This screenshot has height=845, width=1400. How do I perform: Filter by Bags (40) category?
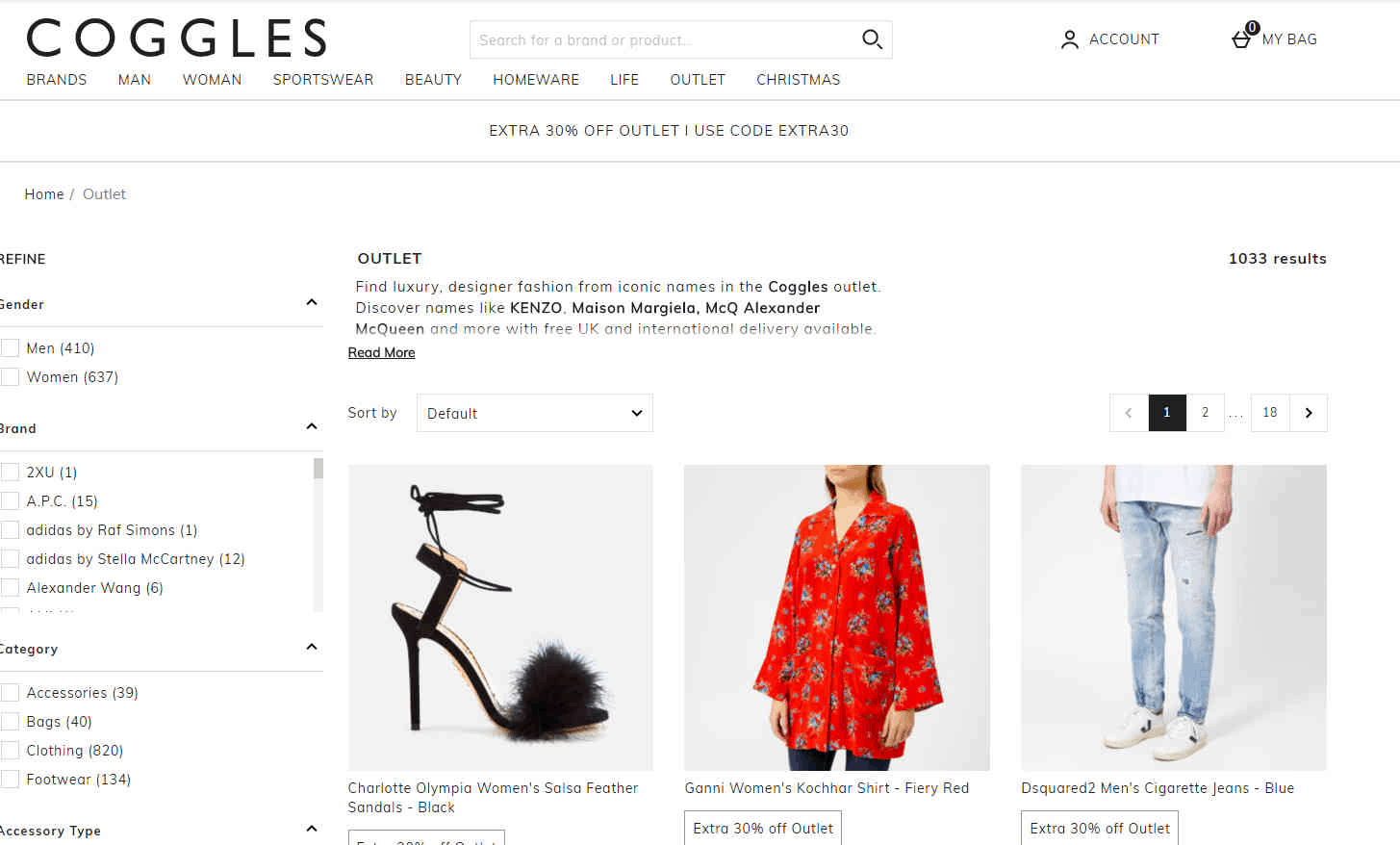pos(11,721)
